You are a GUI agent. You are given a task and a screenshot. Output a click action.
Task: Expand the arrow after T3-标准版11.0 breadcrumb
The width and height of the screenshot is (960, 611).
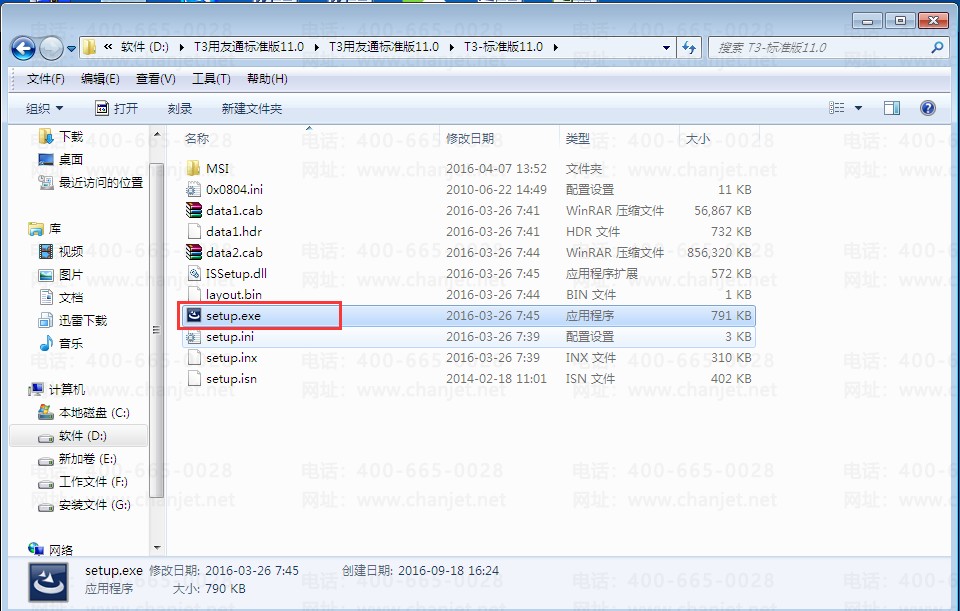555,47
